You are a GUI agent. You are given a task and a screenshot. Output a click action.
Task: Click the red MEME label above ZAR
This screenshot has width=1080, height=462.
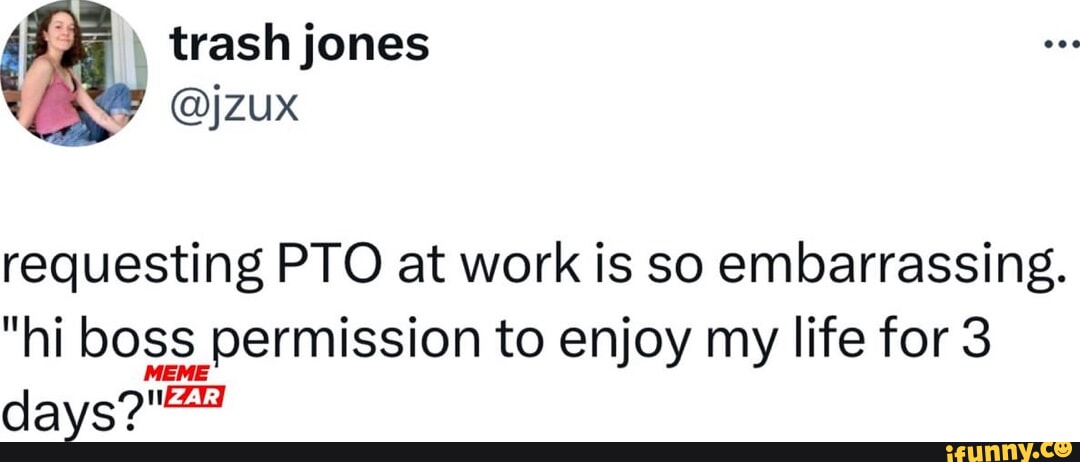tap(176, 375)
